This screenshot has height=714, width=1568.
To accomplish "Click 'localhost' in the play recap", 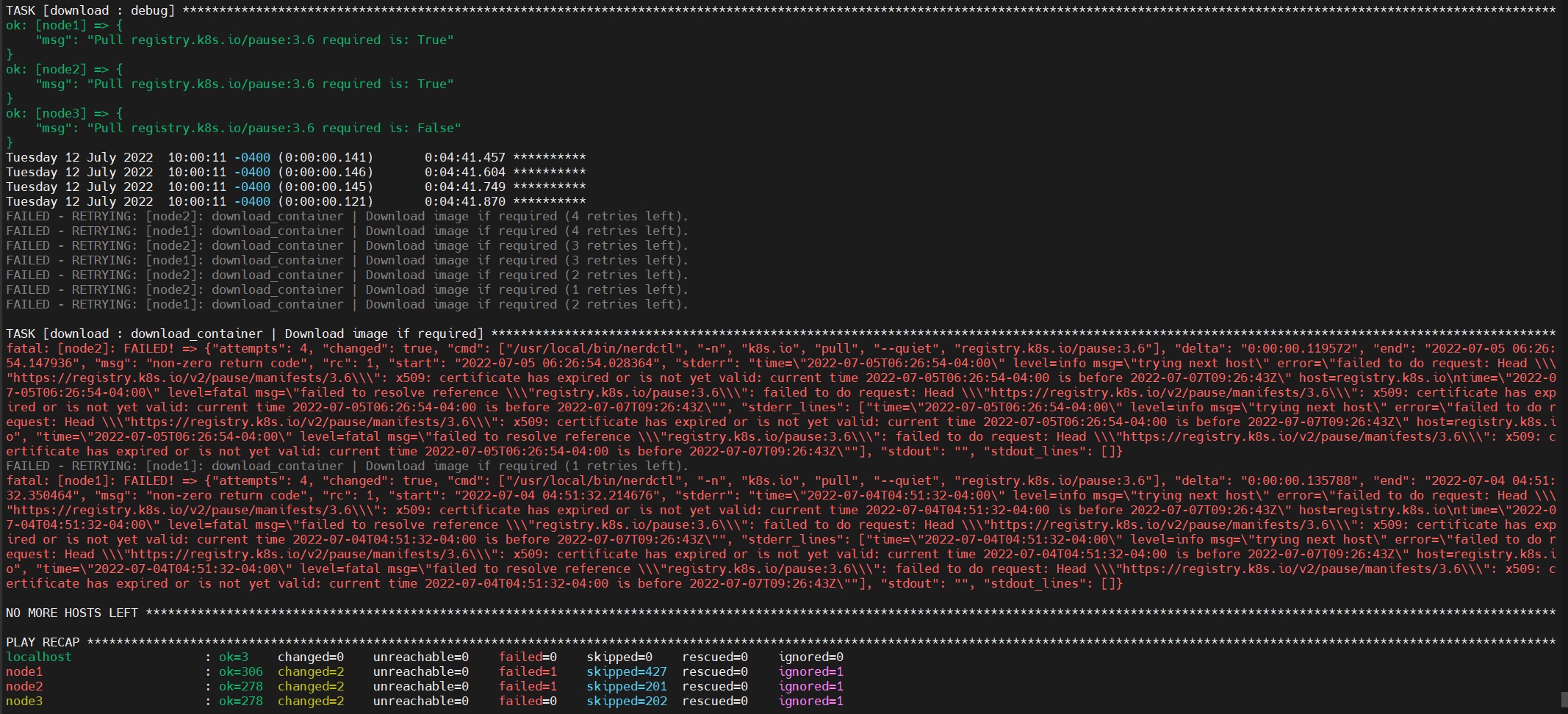I will point(39,657).
